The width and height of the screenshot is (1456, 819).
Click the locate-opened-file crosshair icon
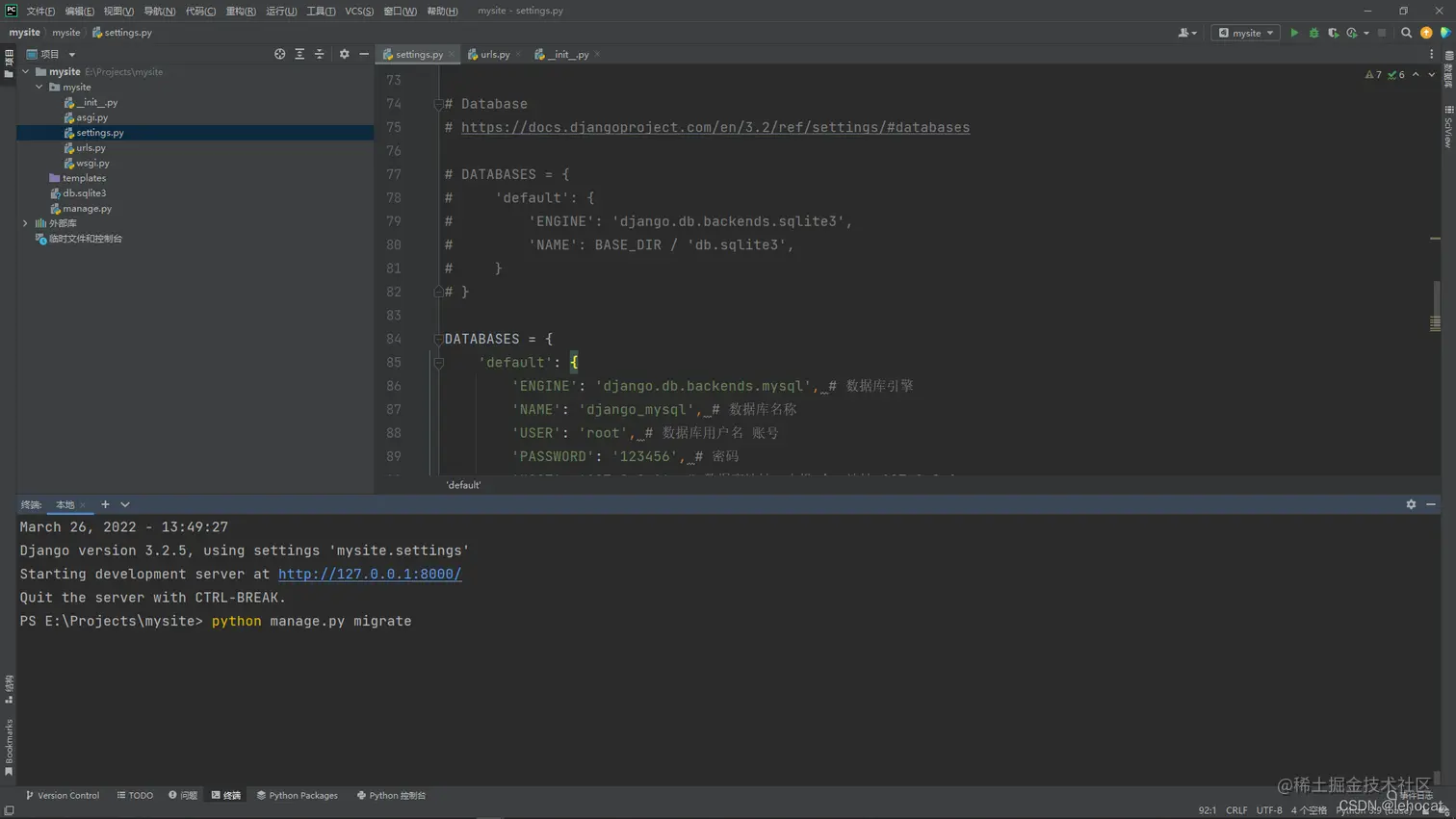279,54
